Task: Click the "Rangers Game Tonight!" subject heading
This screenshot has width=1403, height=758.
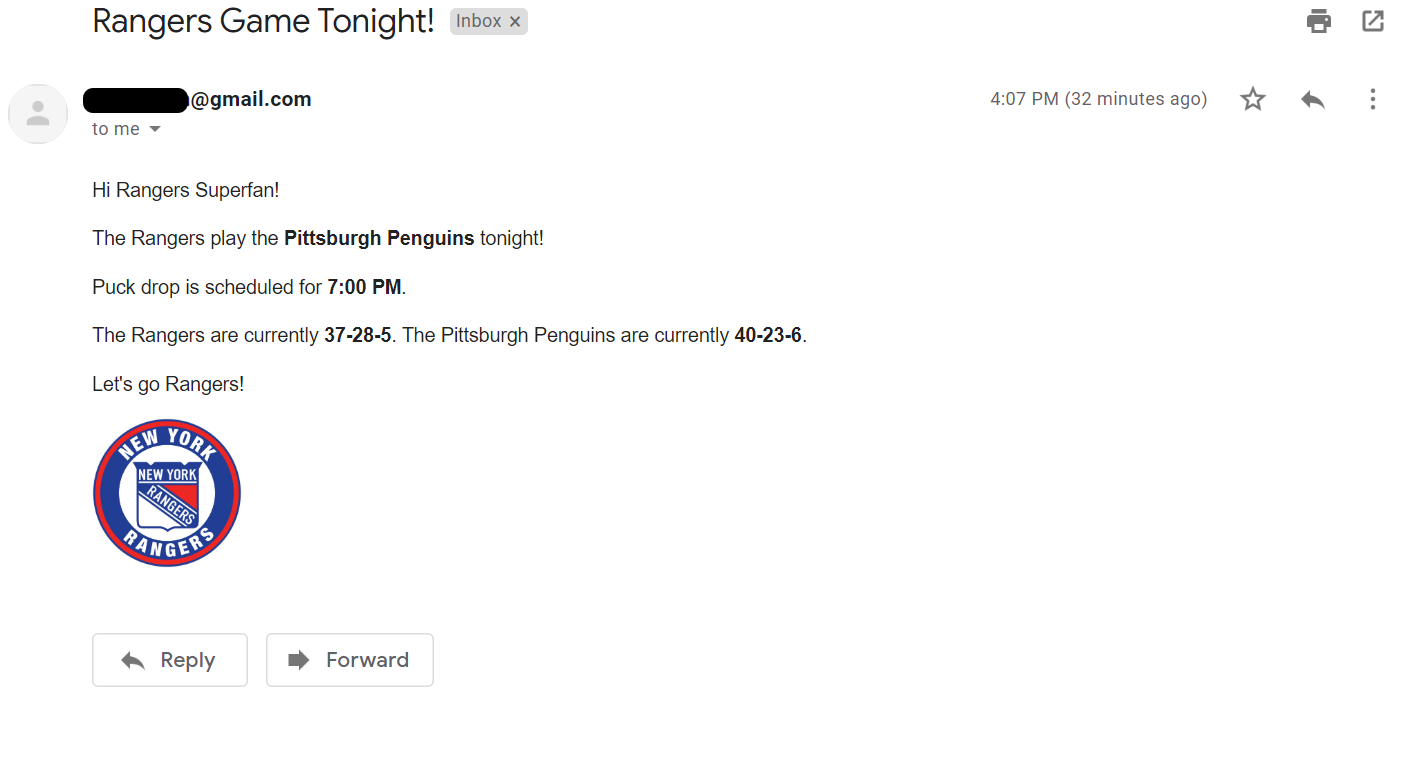Action: pyautogui.click(x=263, y=21)
